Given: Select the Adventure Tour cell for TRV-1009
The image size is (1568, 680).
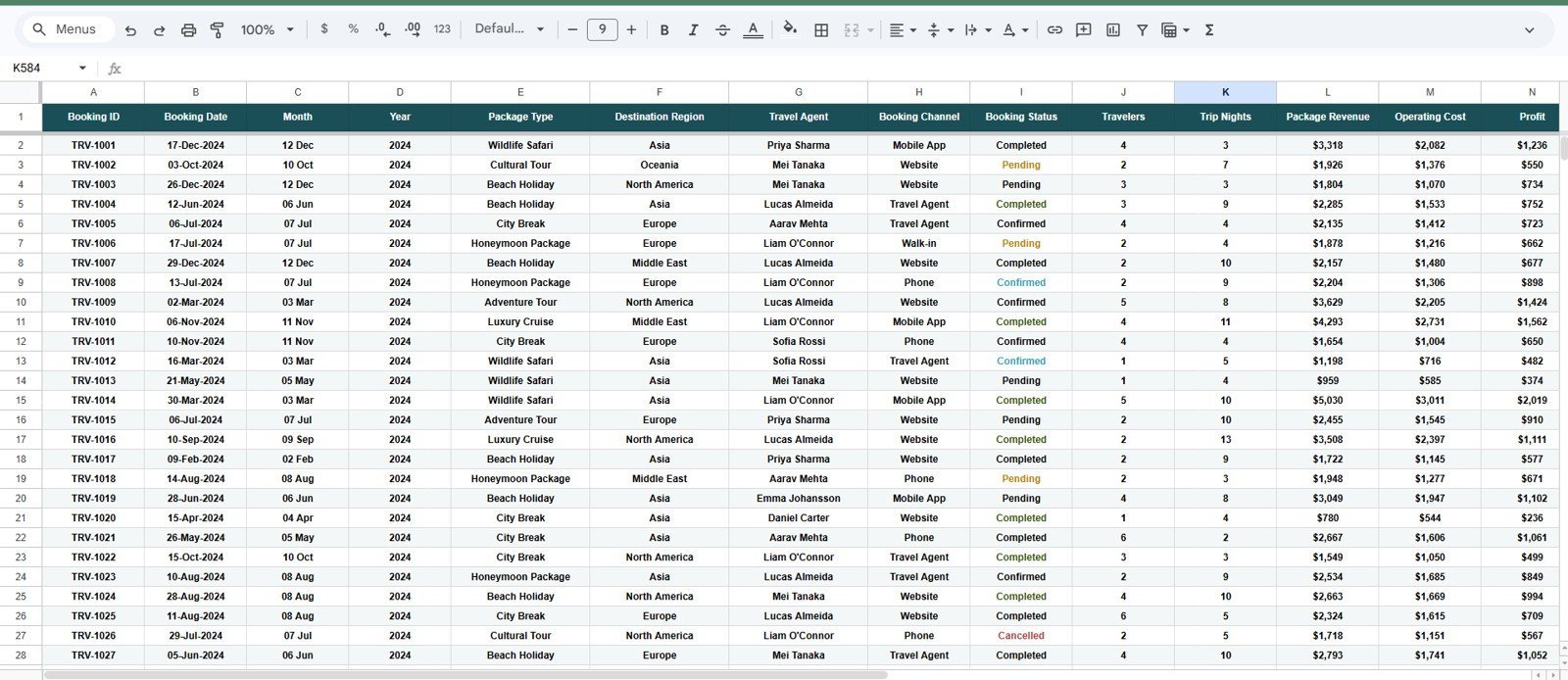Looking at the screenshot, I should (520, 302).
